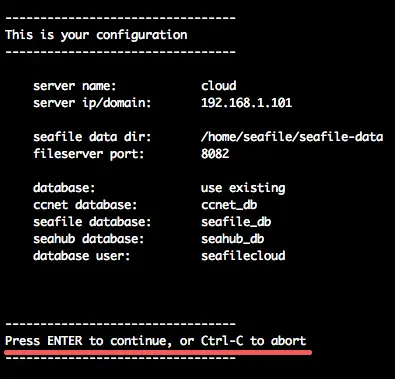Screen dimensions: 395x379
Task: Click the 'fileserver port:' label
Action: (89, 154)
